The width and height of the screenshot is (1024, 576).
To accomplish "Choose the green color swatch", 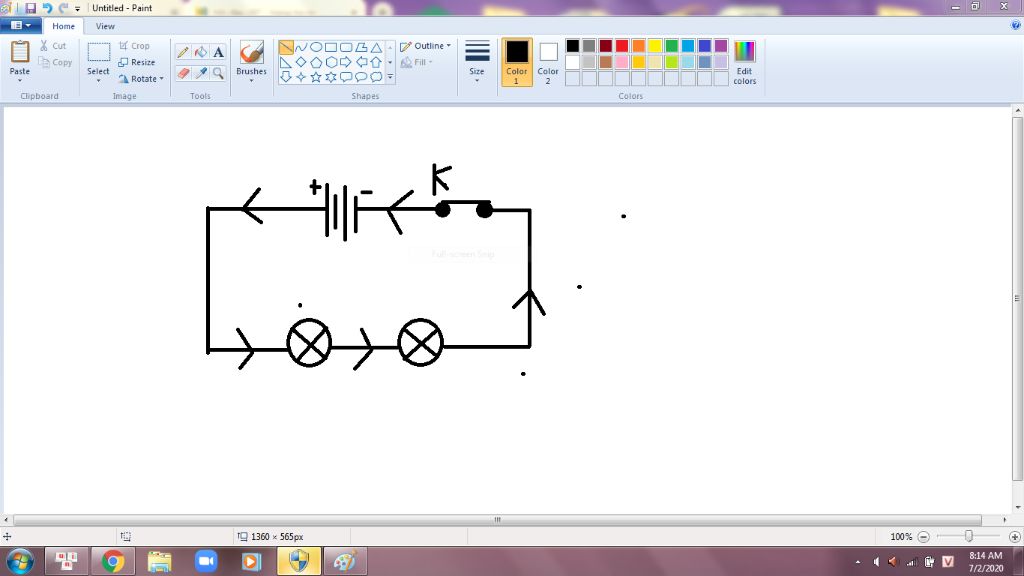I will (671, 46).
